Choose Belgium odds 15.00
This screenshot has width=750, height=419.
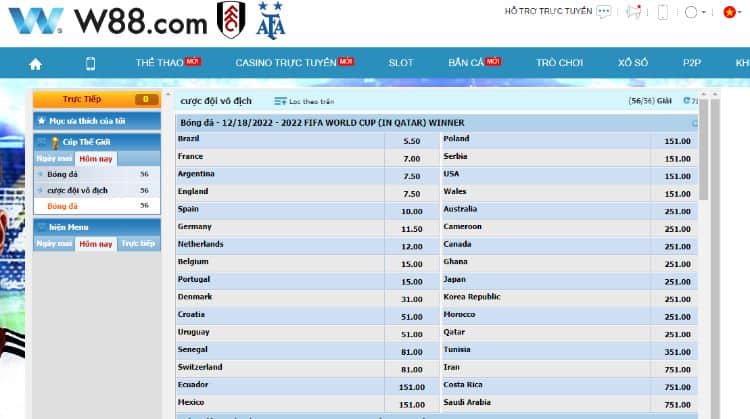[x=411, y=264]
